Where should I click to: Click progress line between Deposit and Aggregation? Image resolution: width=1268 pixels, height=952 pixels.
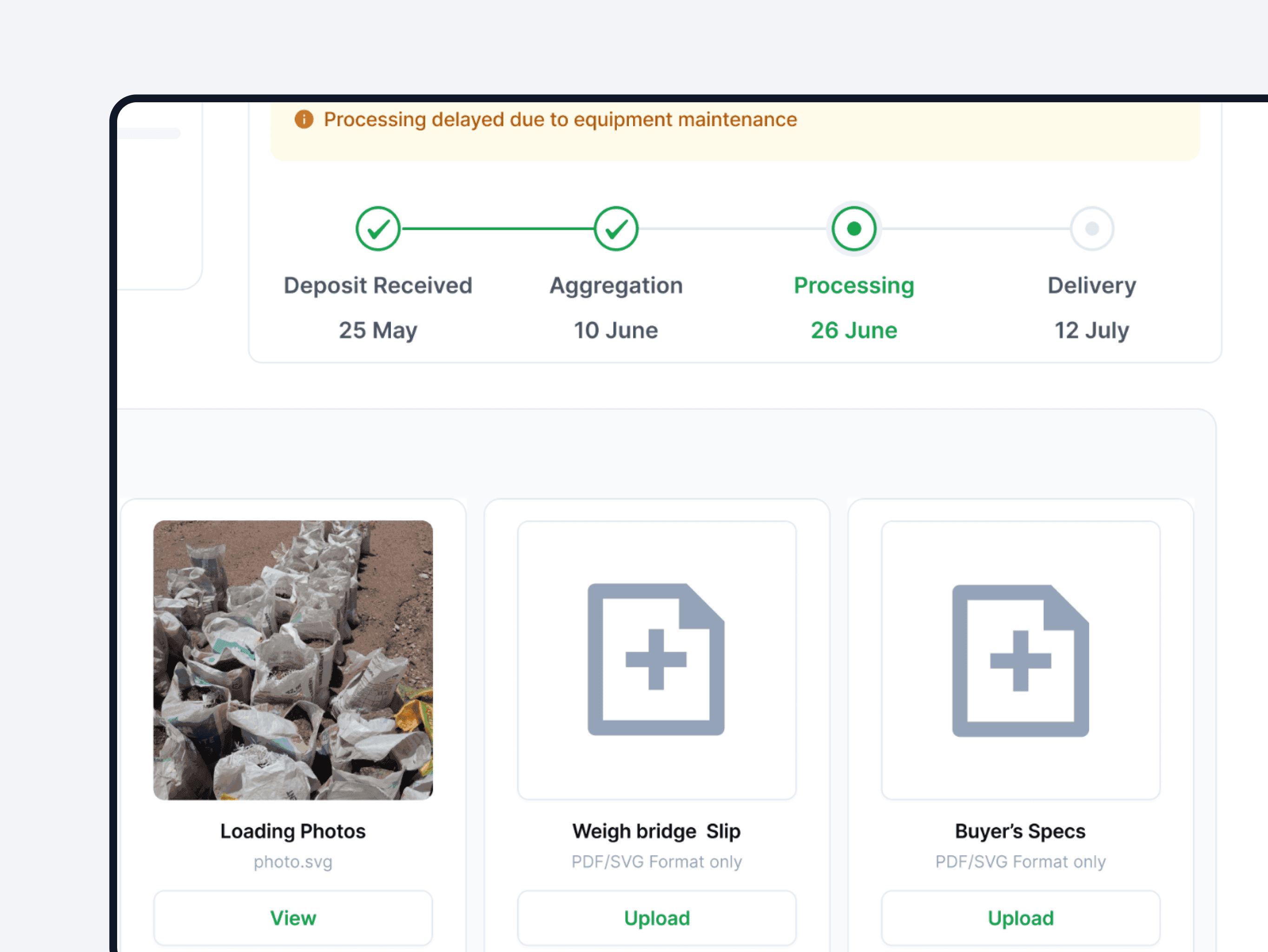497,229
